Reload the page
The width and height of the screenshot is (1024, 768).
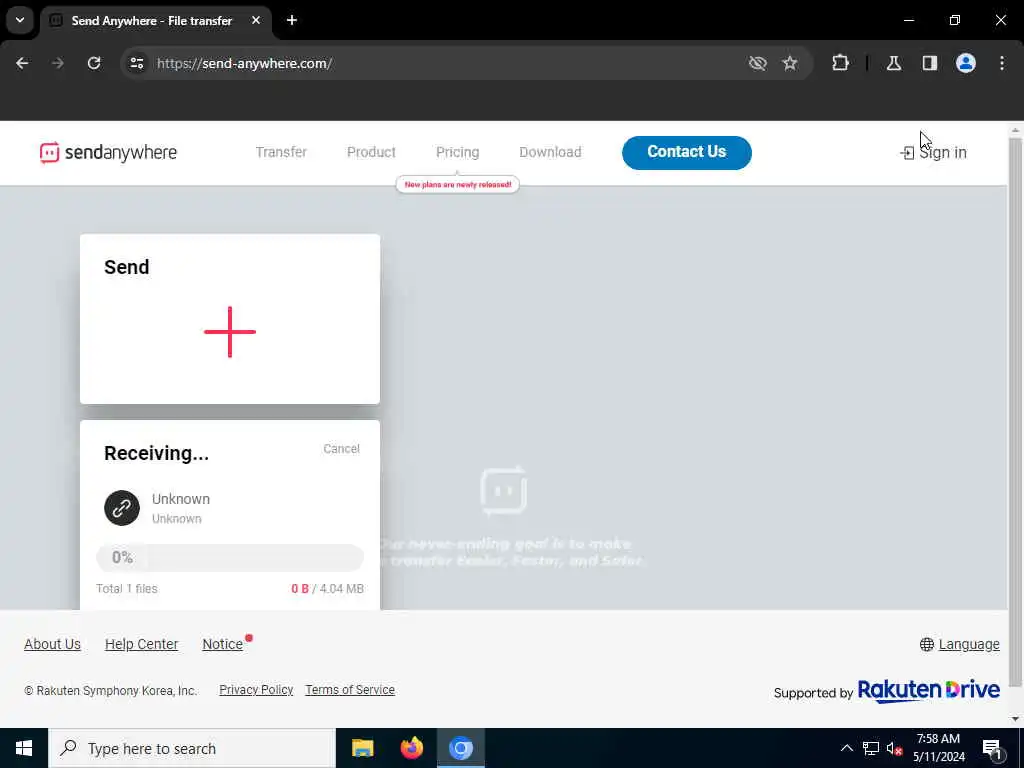[94, 63]
